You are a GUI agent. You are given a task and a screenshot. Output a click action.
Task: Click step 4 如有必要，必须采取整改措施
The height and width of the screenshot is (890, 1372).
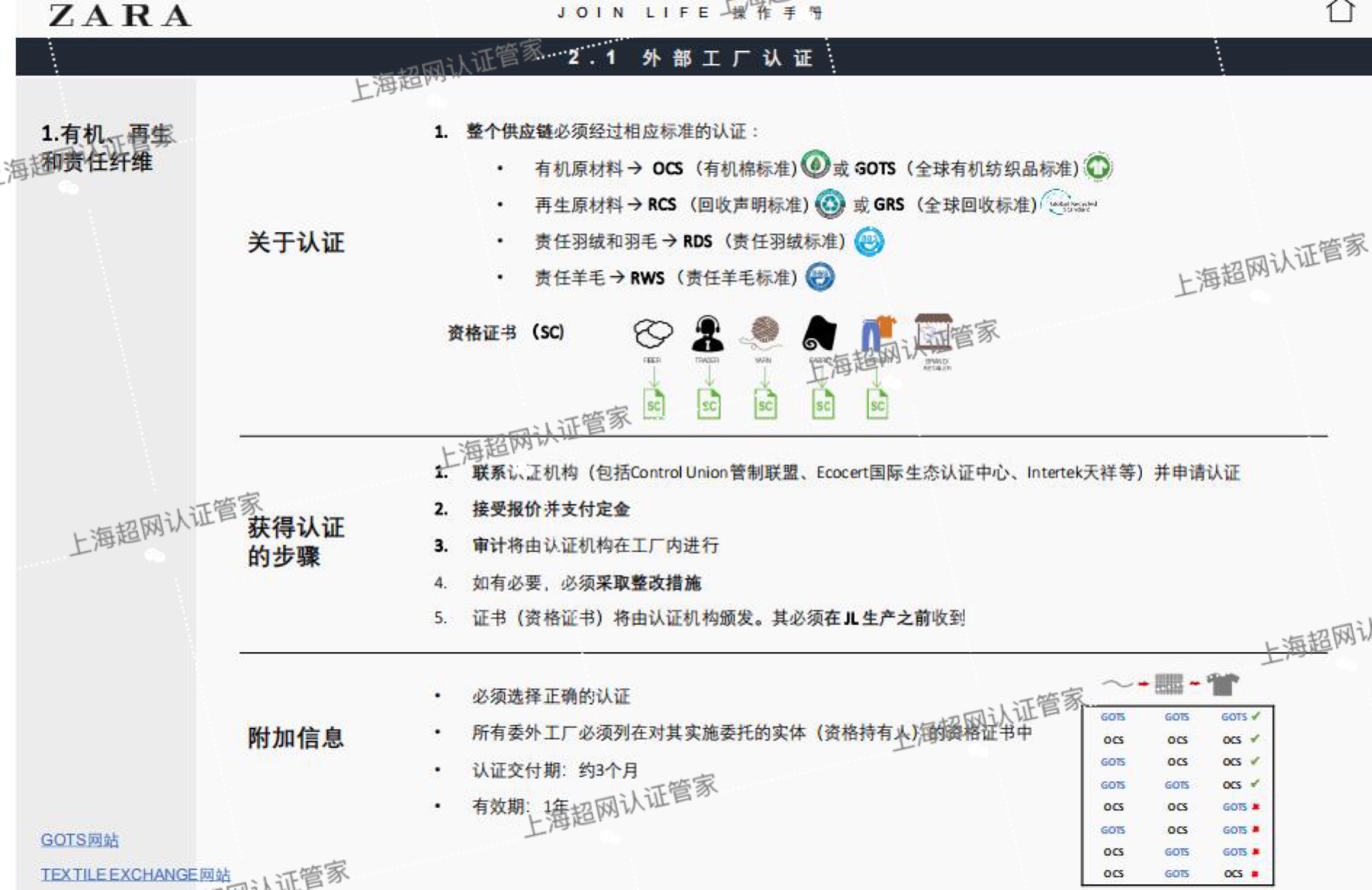(x=586, y=583)
